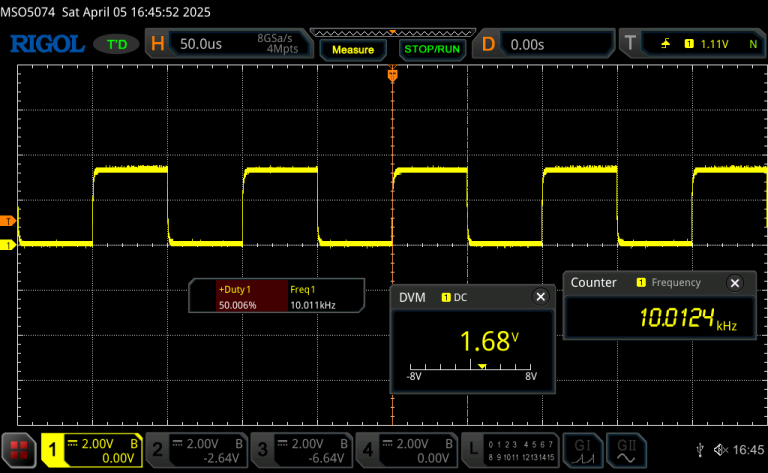Close the DVM panel
The height and width of the screenshot is (473, 768).
click(541, 297)
